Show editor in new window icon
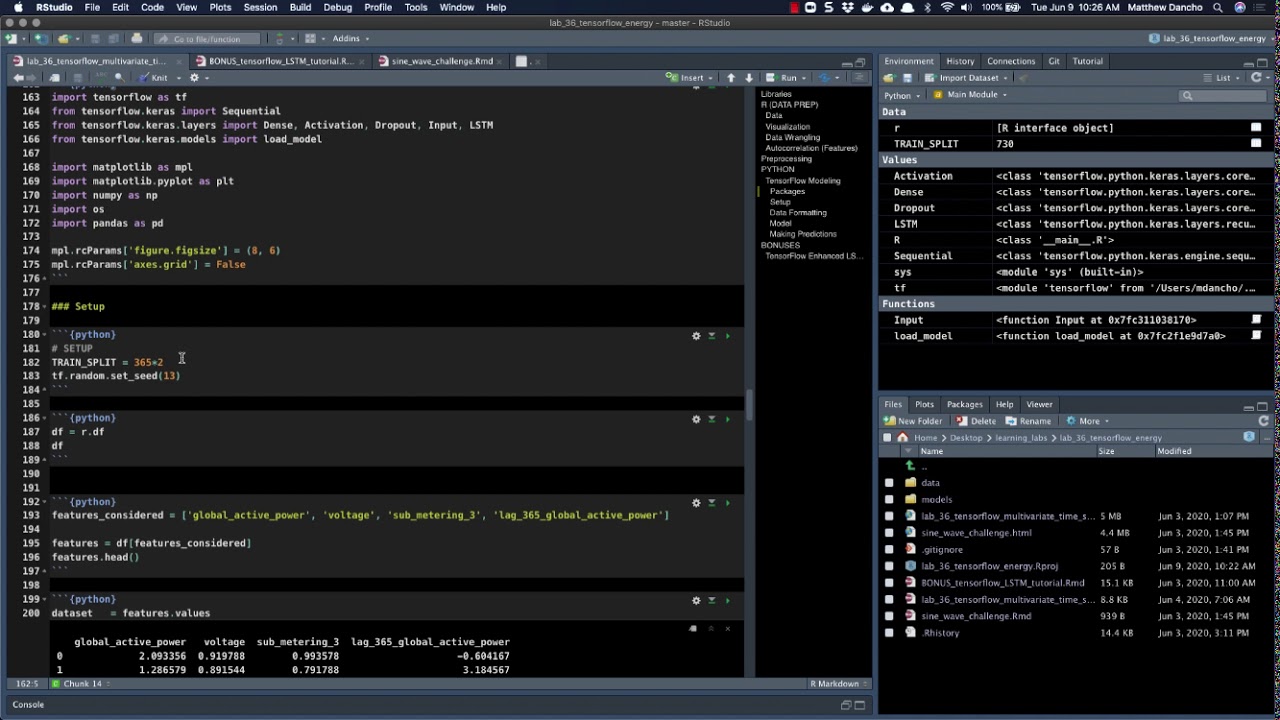The width and height of the screenshot is (1280, 720). pyautogui.click(x=56, y=78)
